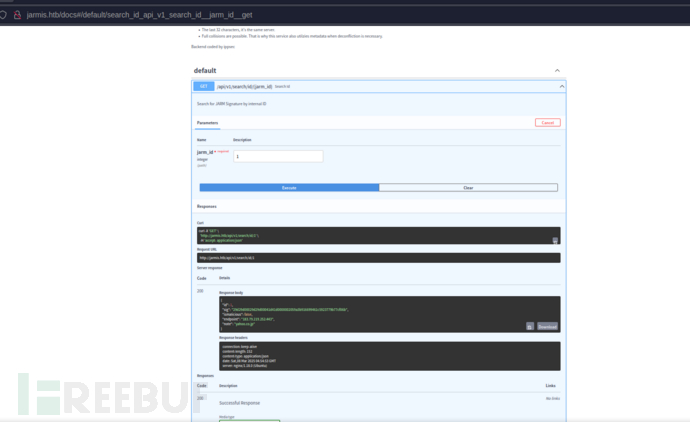Click the blue GET method badge
690x422 pixels.
click(x=203, y=86)
